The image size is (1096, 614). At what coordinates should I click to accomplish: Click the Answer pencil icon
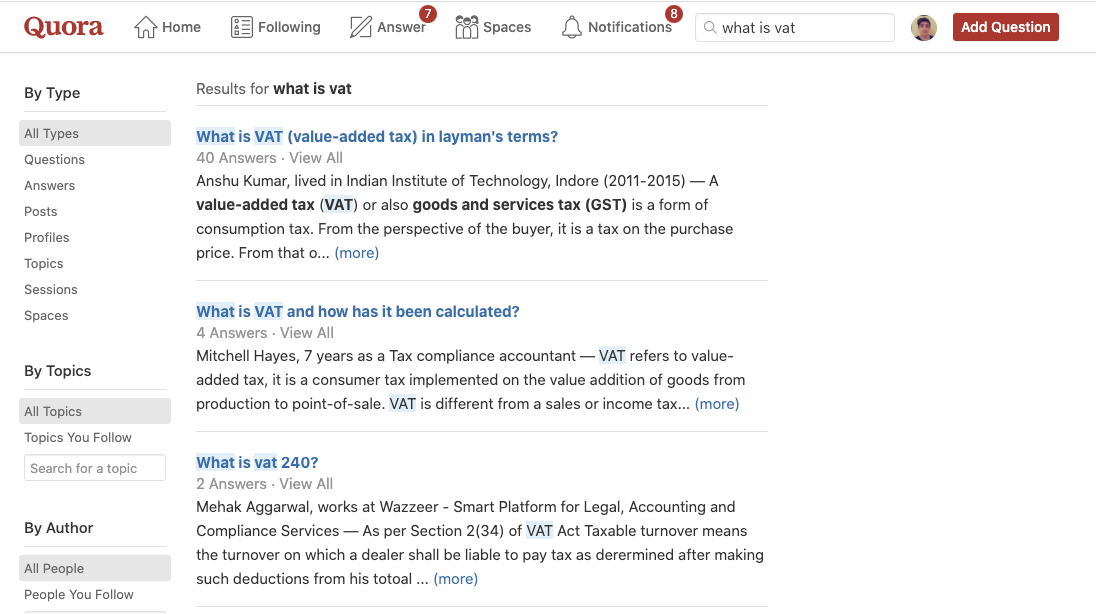click(361, 27)
